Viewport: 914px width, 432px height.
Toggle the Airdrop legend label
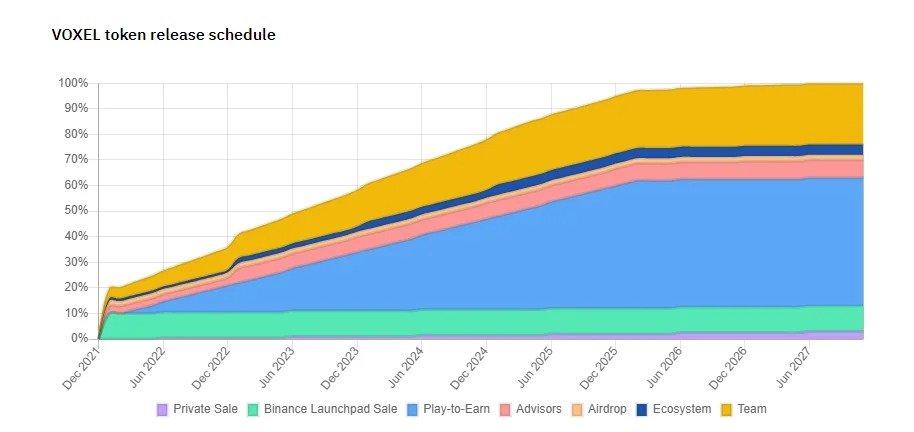(607, 409)
